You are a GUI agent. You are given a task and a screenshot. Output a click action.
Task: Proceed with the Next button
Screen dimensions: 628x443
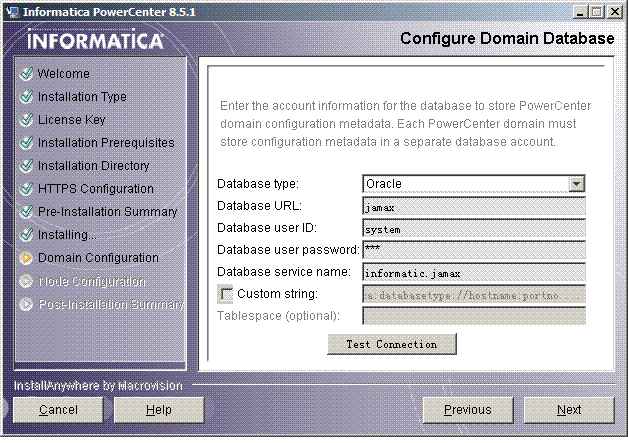tap(569, 410)
